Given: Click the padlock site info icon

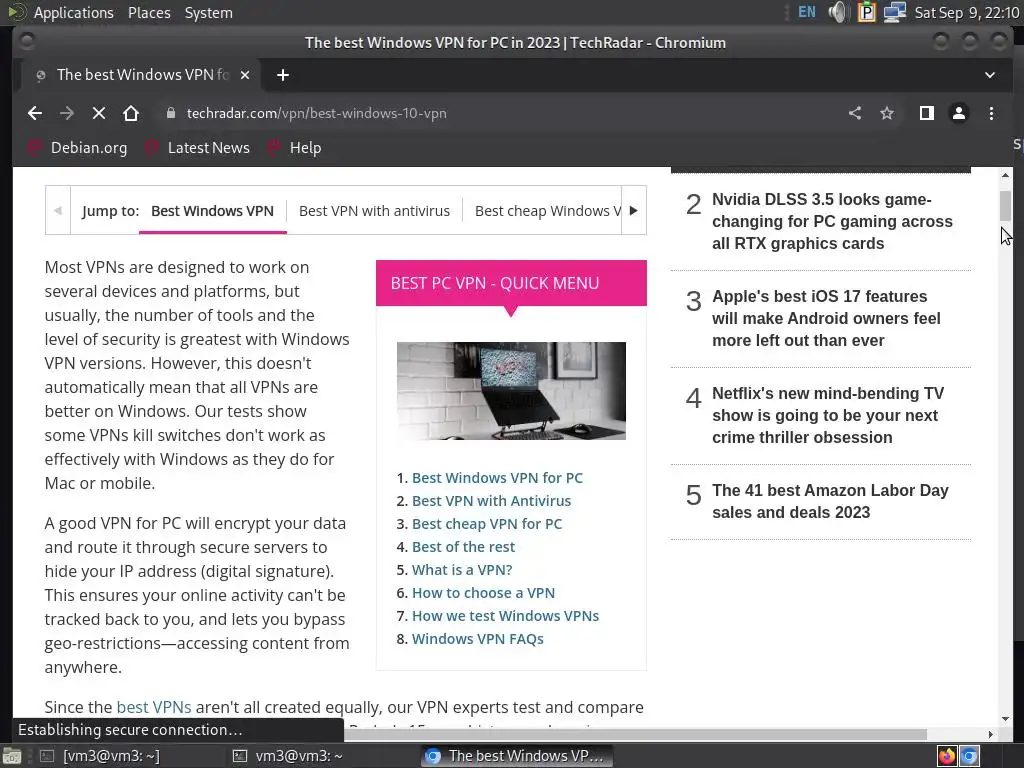Looking at the screenshot, I should [x=170, y=113].
